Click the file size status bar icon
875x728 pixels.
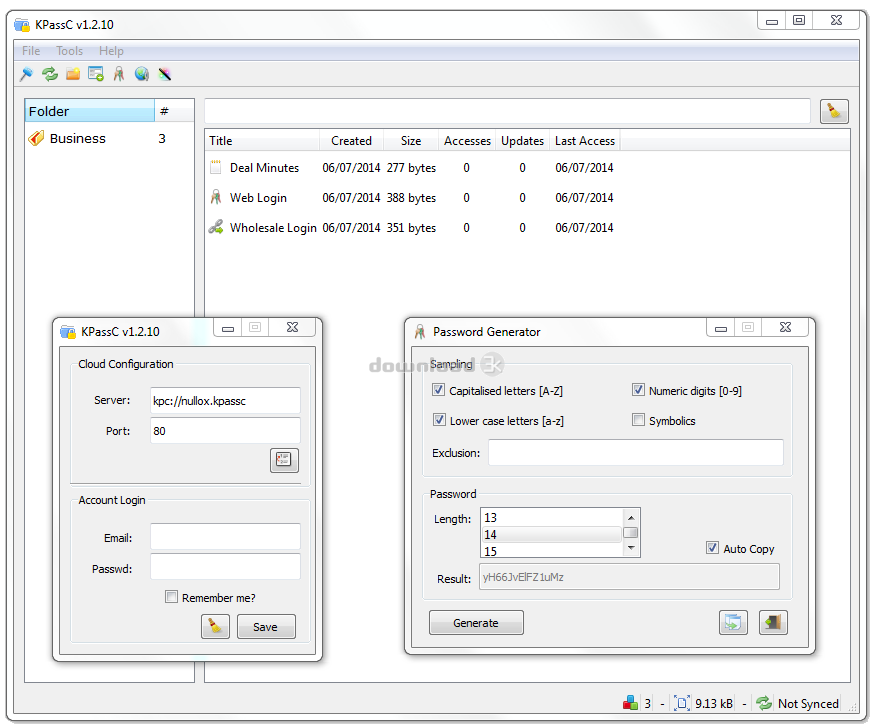tap(681, 703)
